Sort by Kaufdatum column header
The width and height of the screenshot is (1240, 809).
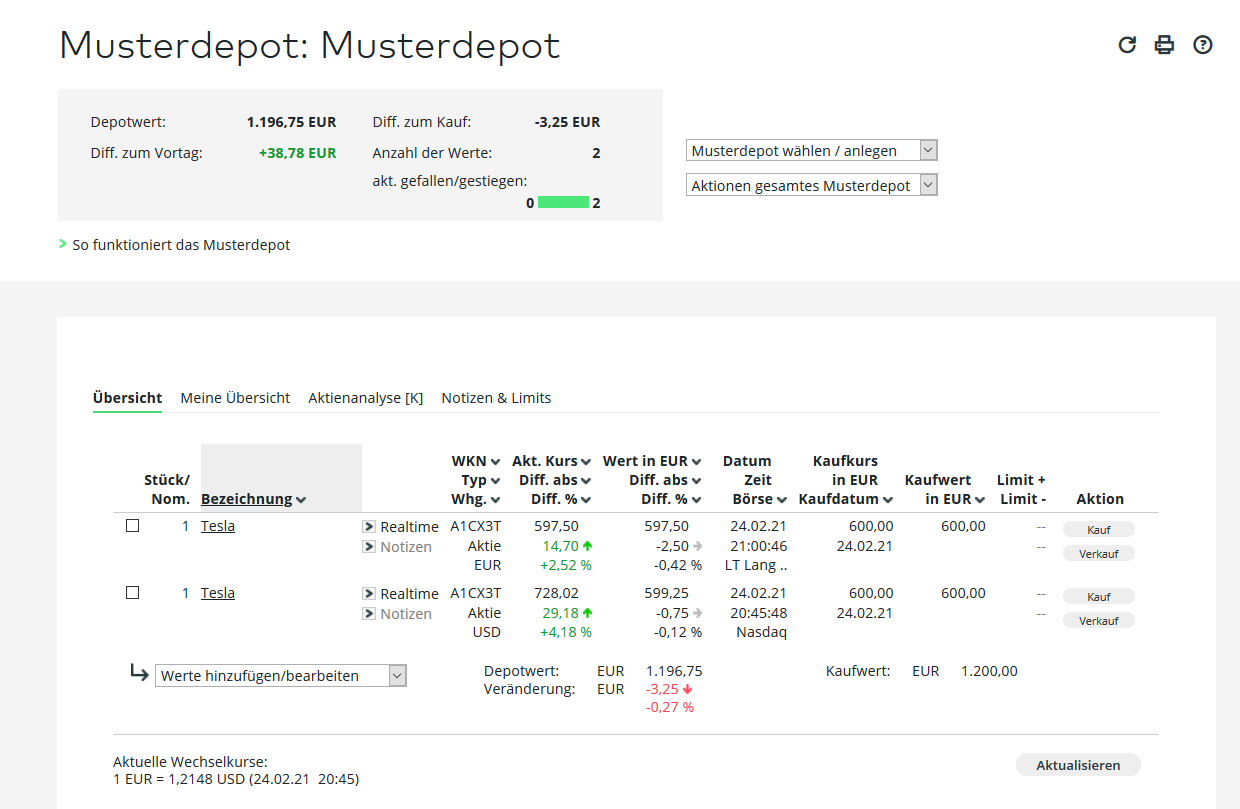(846, 499)
